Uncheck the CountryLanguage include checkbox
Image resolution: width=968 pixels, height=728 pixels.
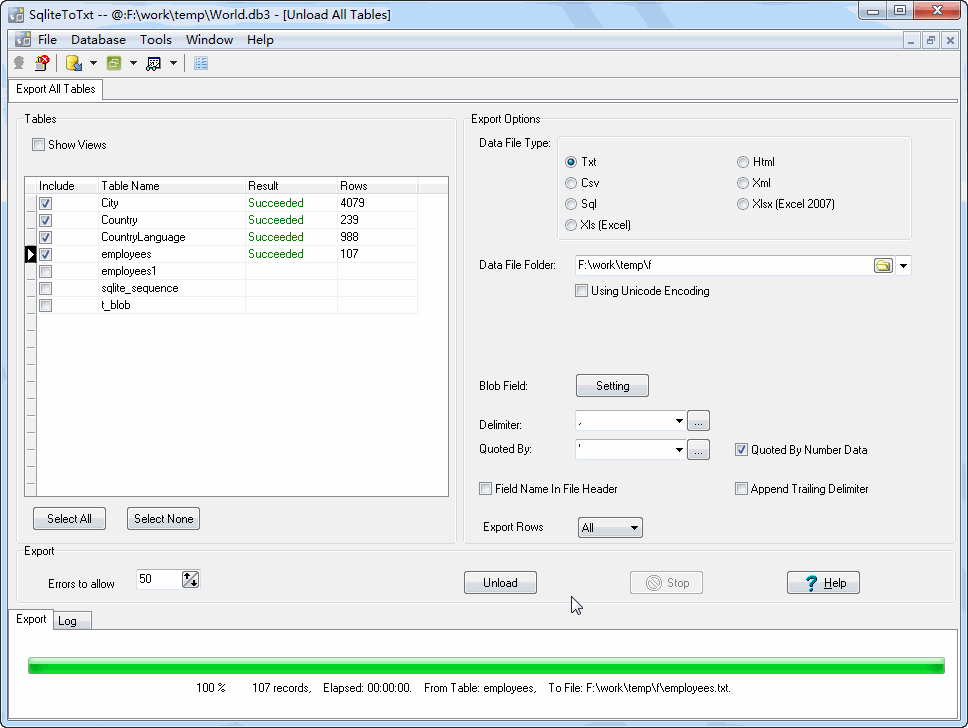coord(46,237)
